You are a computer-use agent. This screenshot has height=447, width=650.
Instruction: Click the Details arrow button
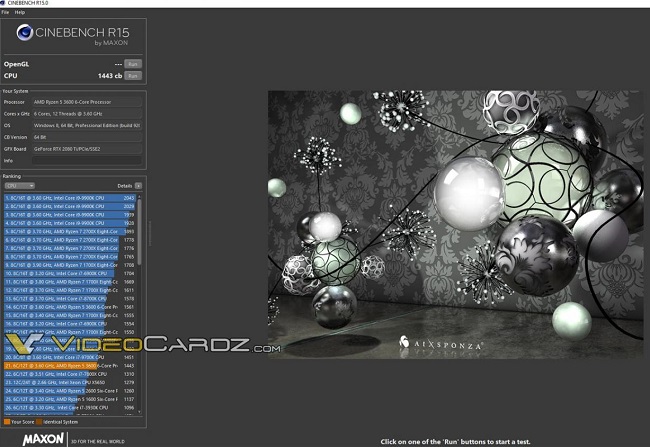138,186
